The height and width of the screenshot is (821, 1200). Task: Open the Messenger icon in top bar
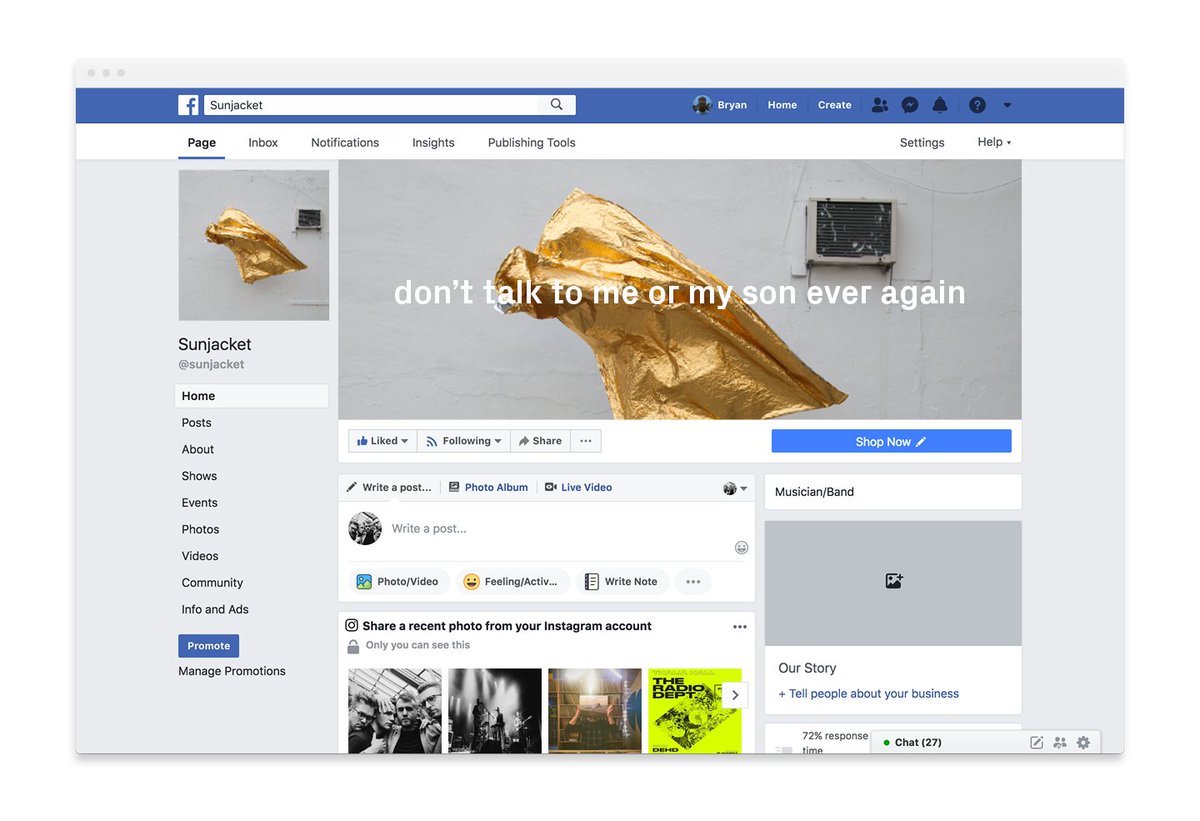coord(910,105)
